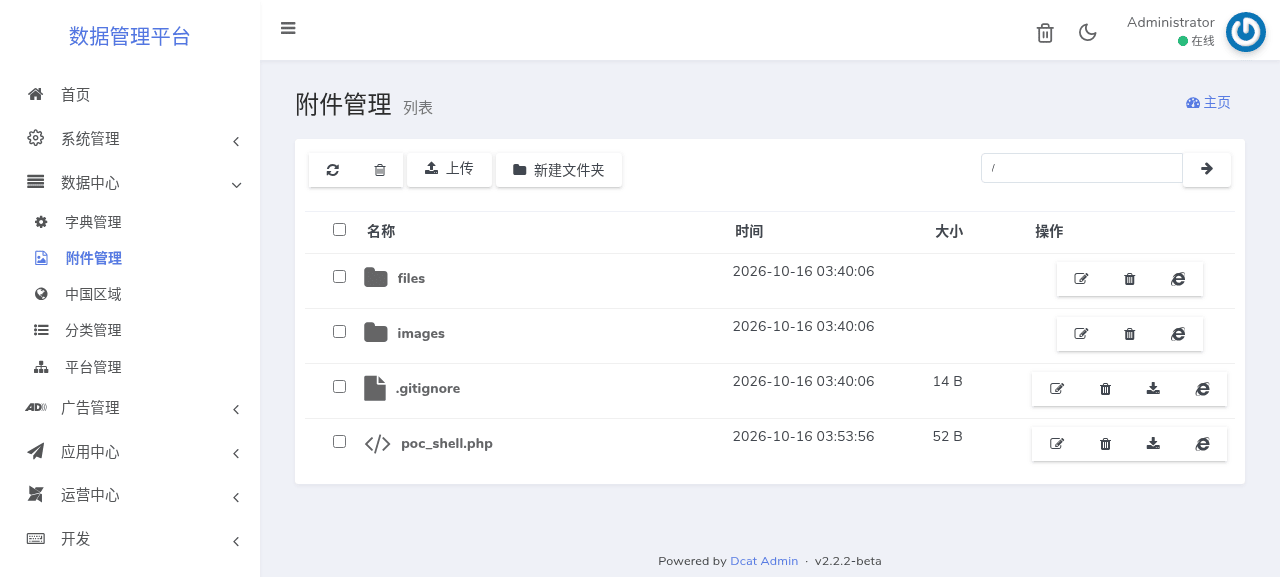The image size is (1280, 577).
Task: Click the 主页 breadcrumb link
Action: click(x=1208, y=103)
